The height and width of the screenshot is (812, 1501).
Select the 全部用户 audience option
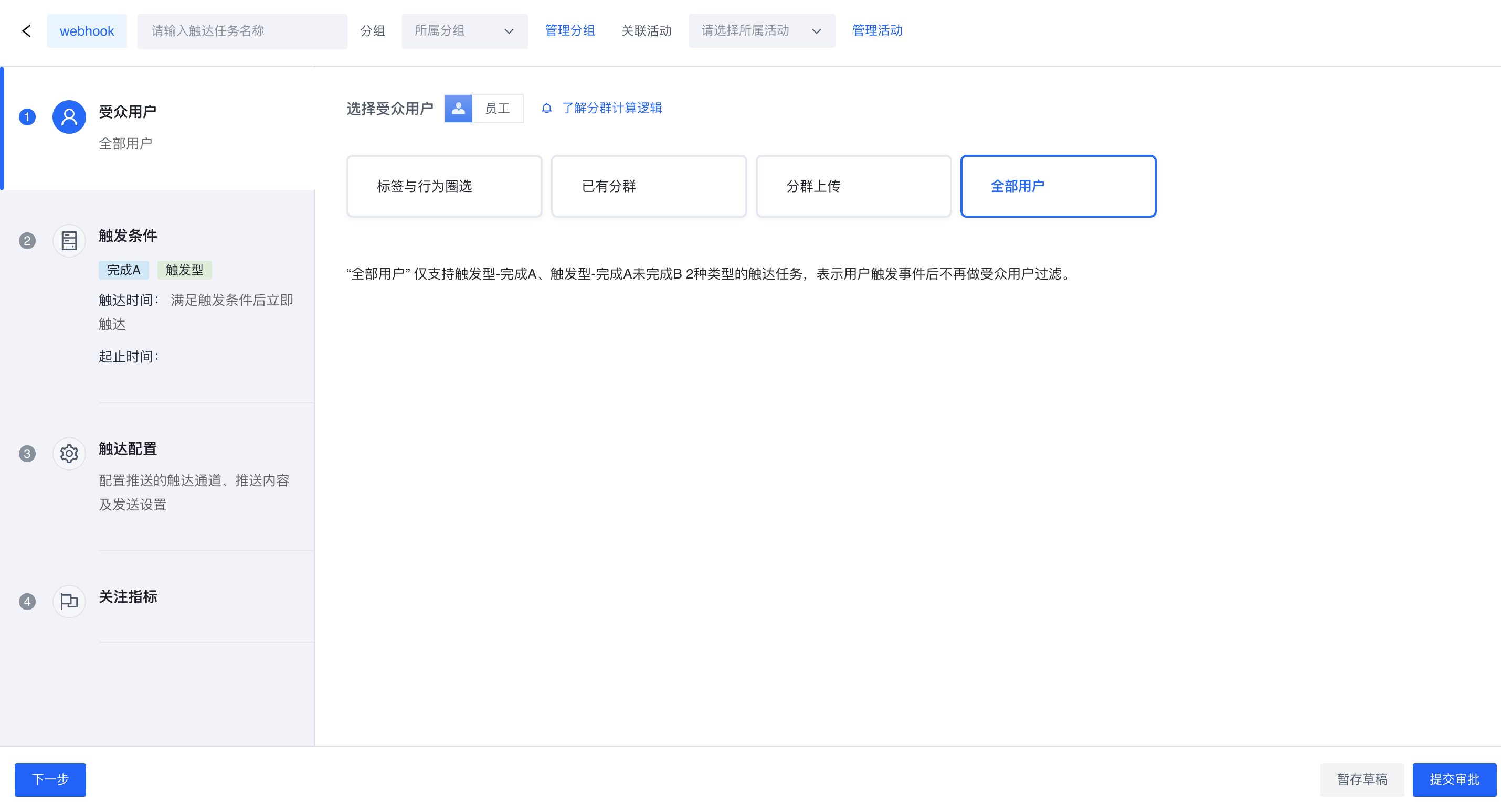(1058, 186)
